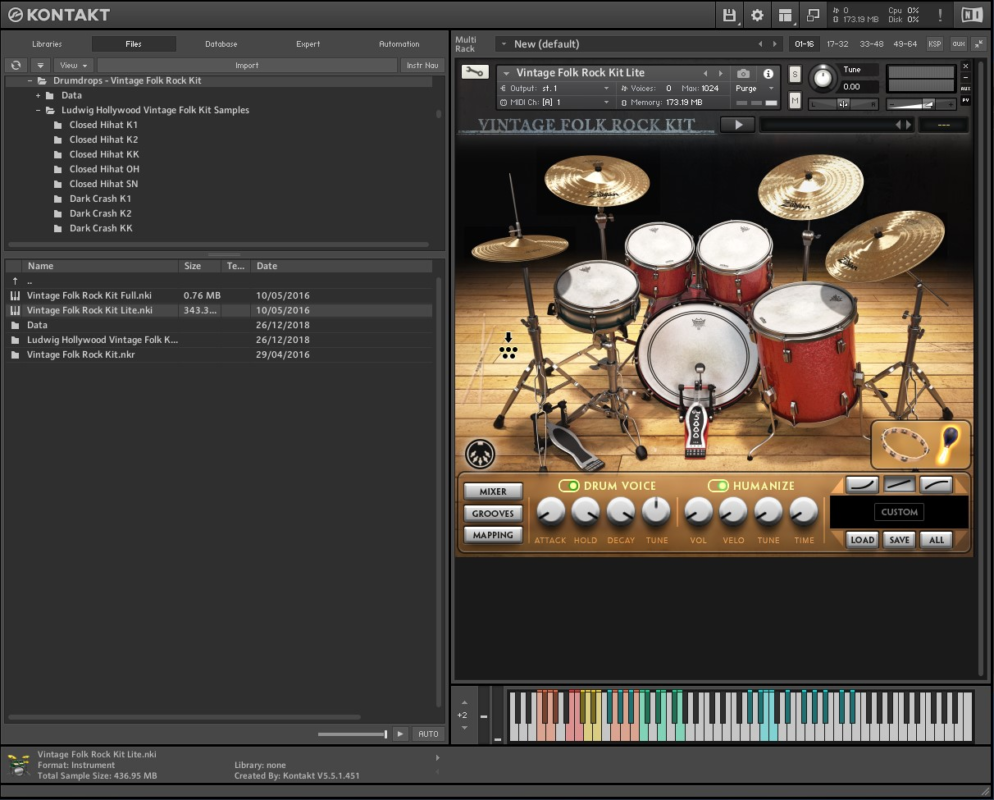Screen dimensions: 994x800
Task: Switch to the Database tab
Action: coord(221,44)
